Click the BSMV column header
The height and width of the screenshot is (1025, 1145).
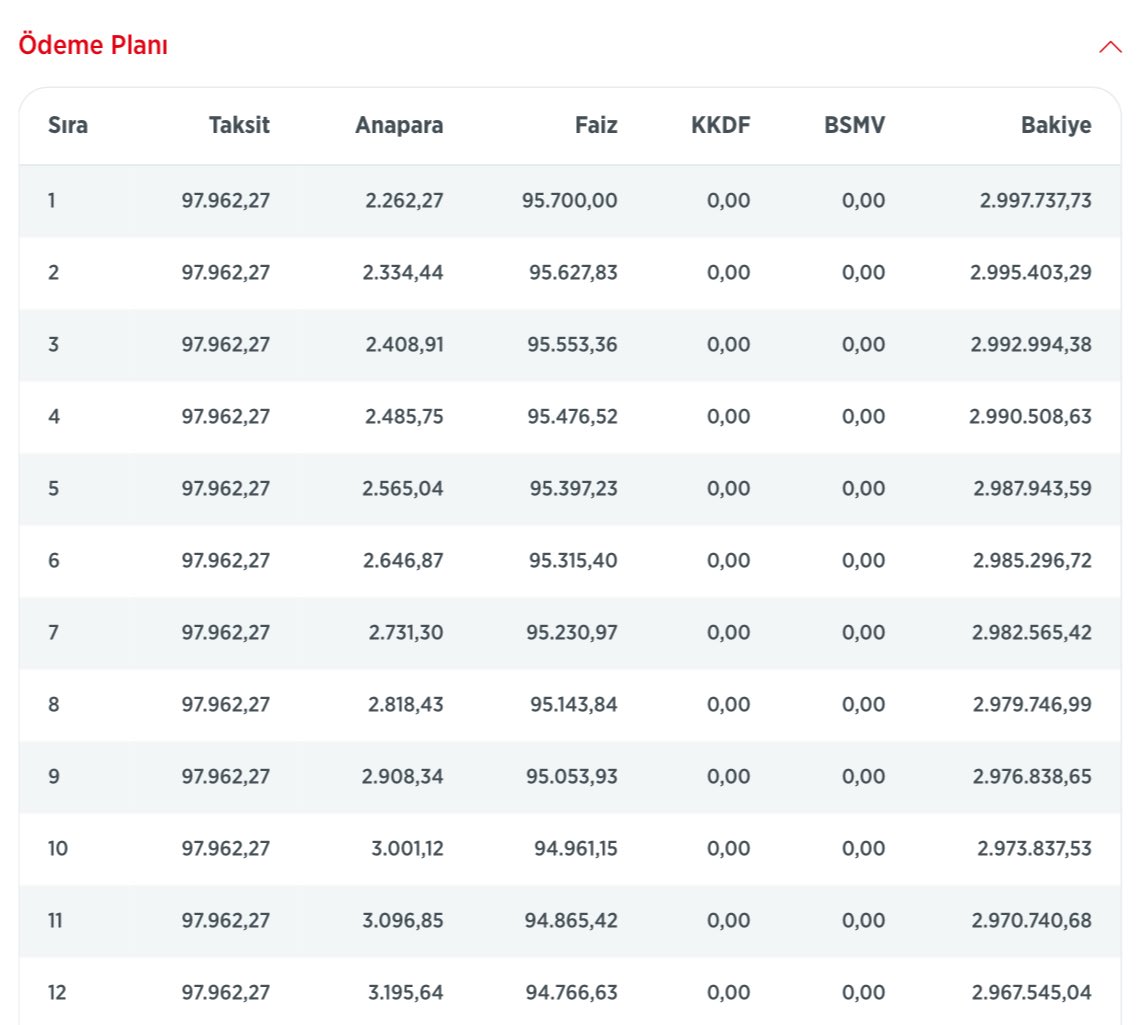tap(855, 126)
